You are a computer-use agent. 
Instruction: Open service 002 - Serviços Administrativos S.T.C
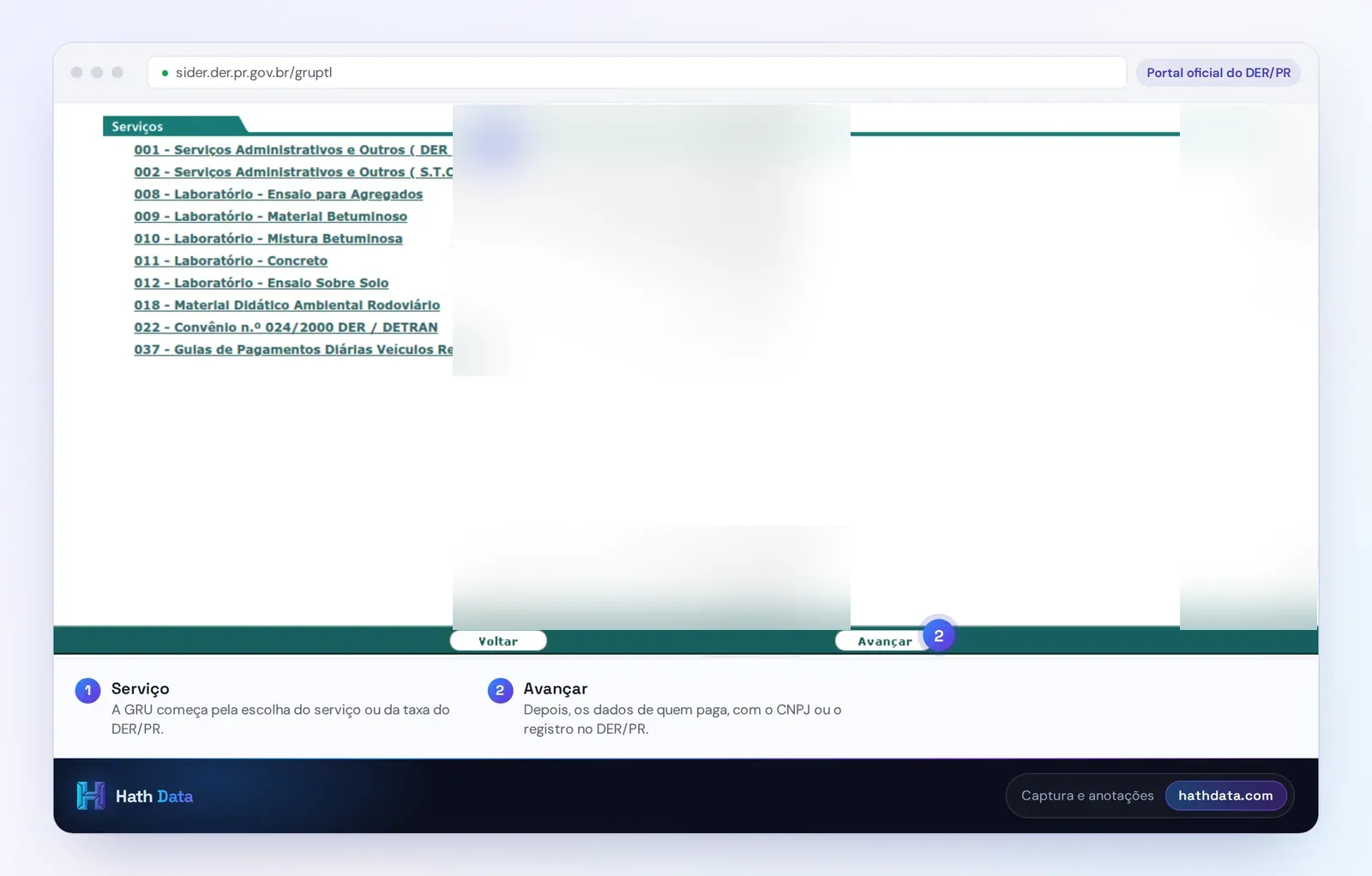click(x=292, y=172)
